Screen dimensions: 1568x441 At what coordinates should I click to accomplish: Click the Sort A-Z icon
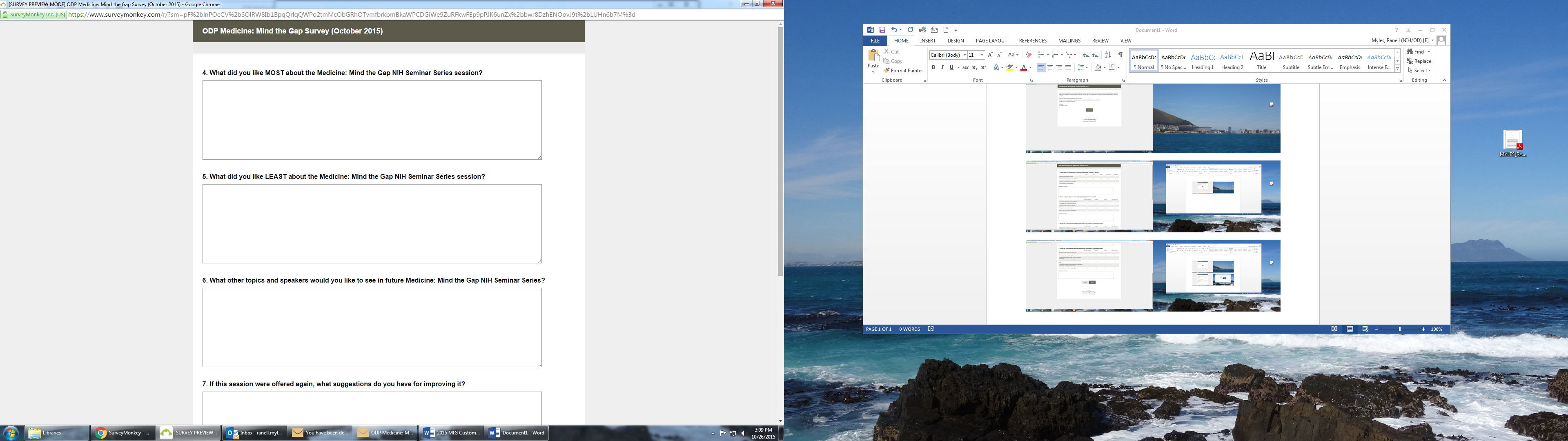[1108, 55]
